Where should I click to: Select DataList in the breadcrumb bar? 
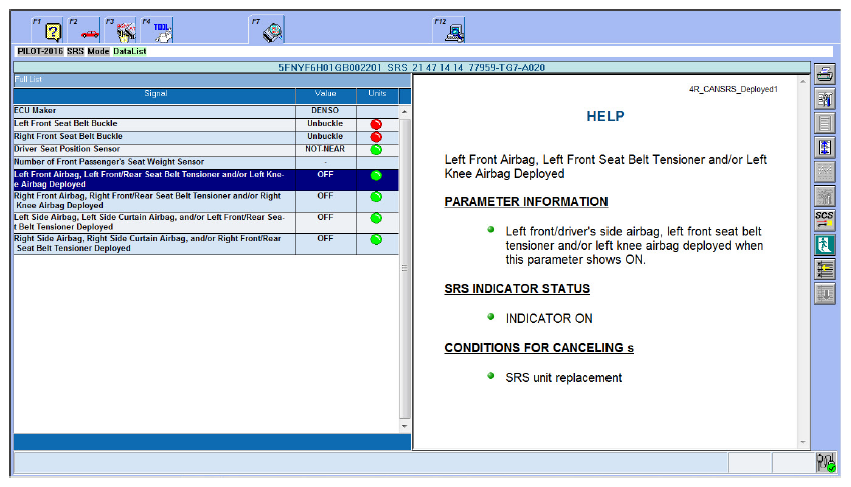[130, 51]
